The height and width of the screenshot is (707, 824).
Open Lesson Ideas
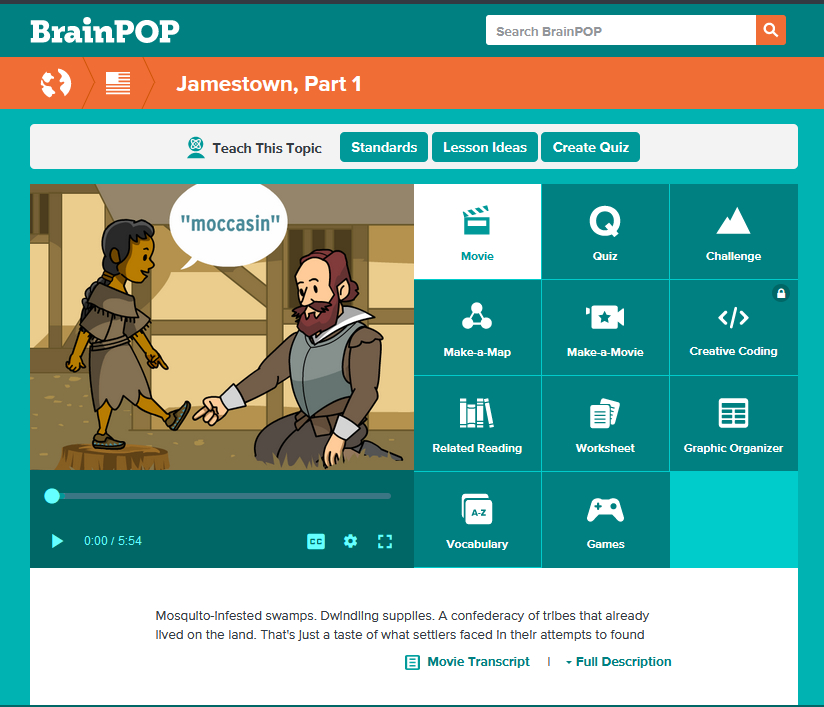485,147
